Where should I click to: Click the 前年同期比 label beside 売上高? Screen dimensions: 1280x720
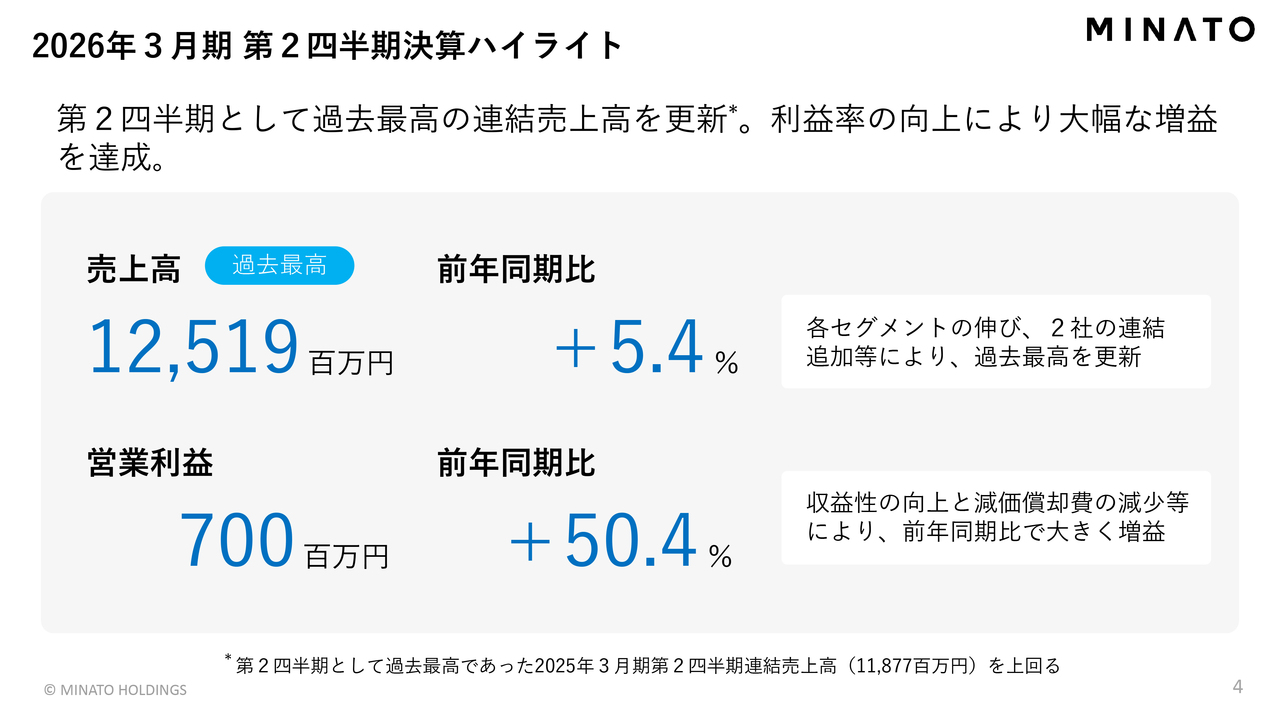pyautogui.click(x=516, y=269)
